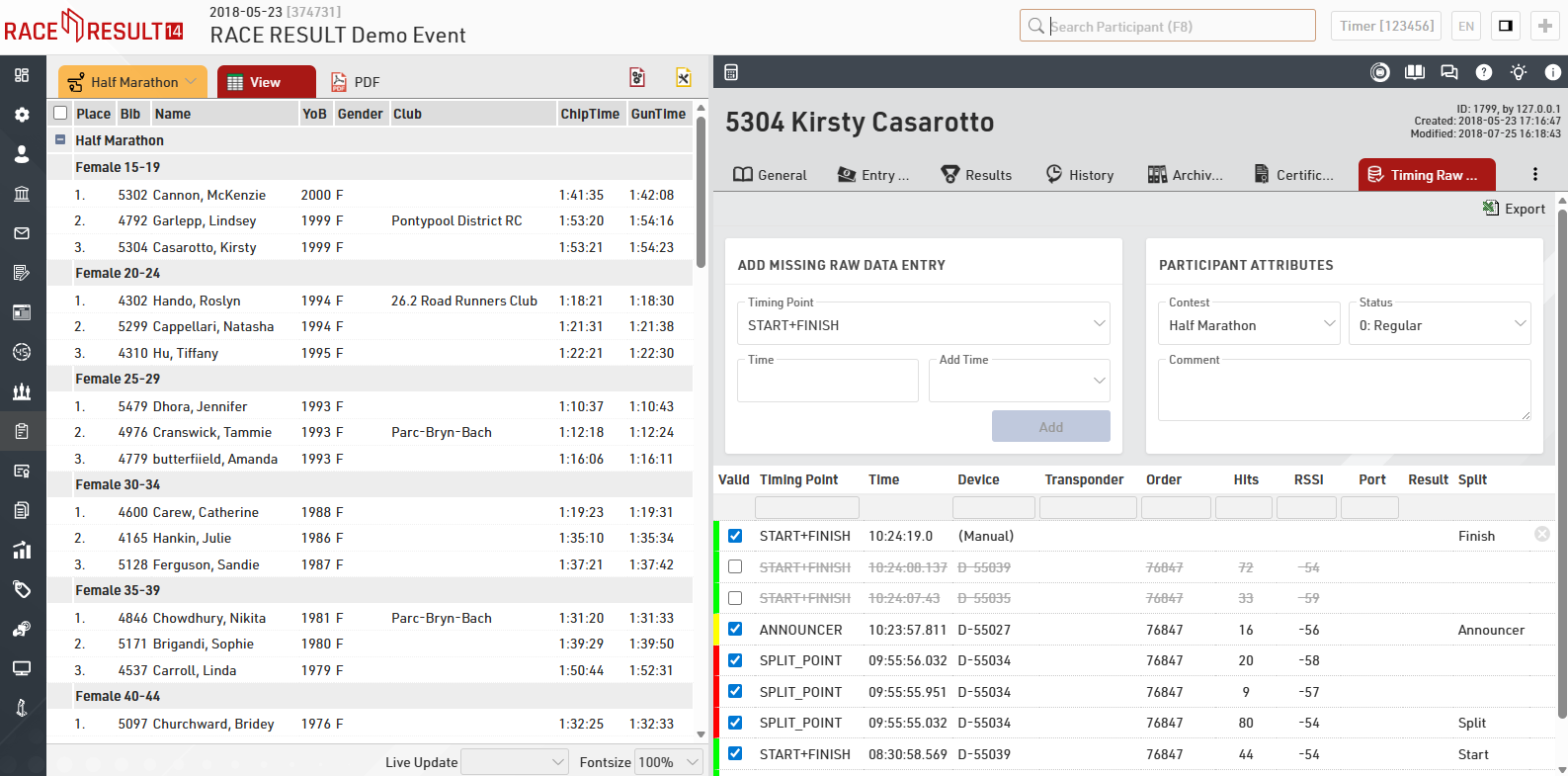This screenshot has height=776, width=1568.
Task: Expand the Status dropdown
Action: click(1439, 324)
